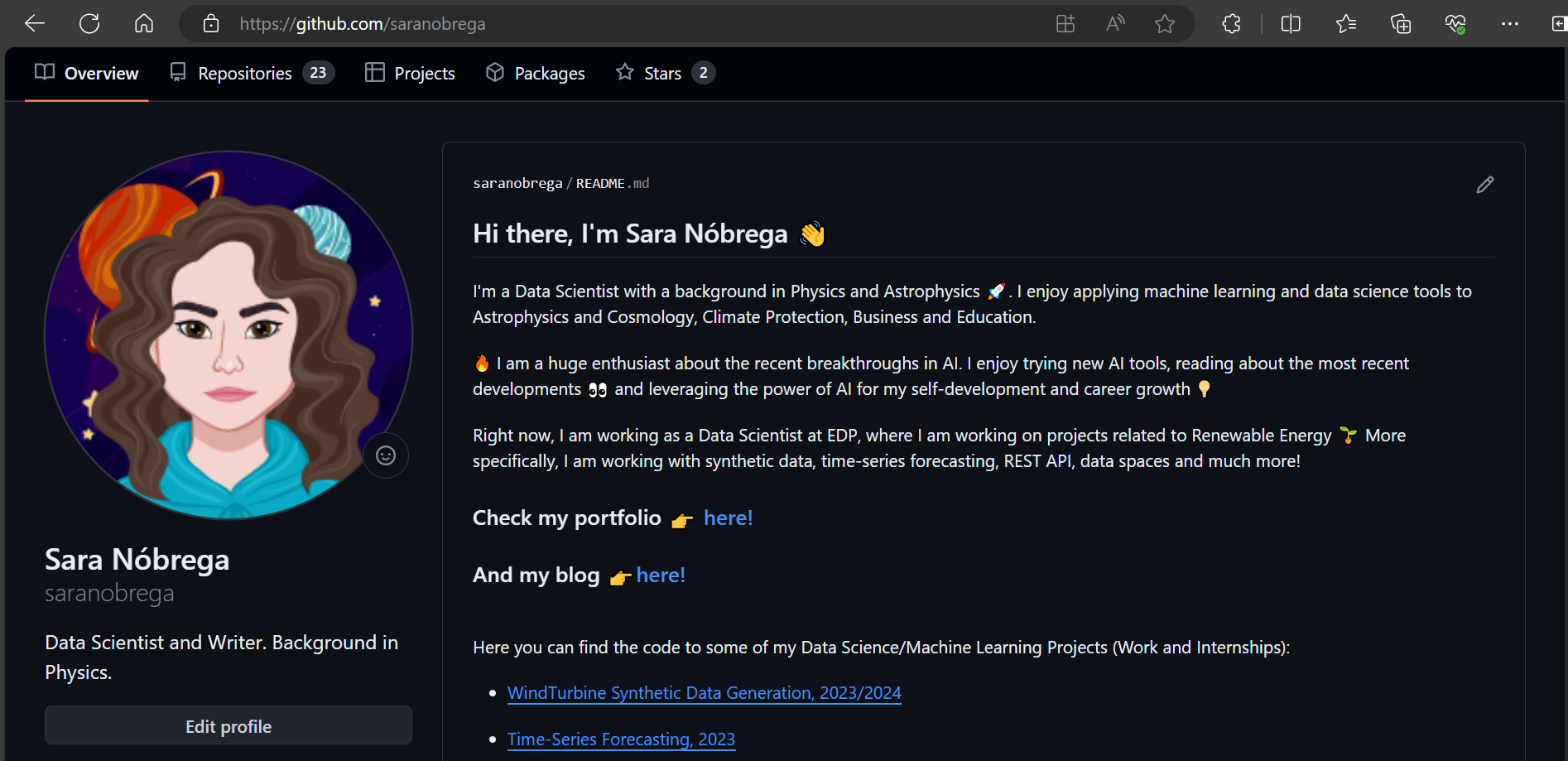Add page to favorites star icon

pos(1165,24)
